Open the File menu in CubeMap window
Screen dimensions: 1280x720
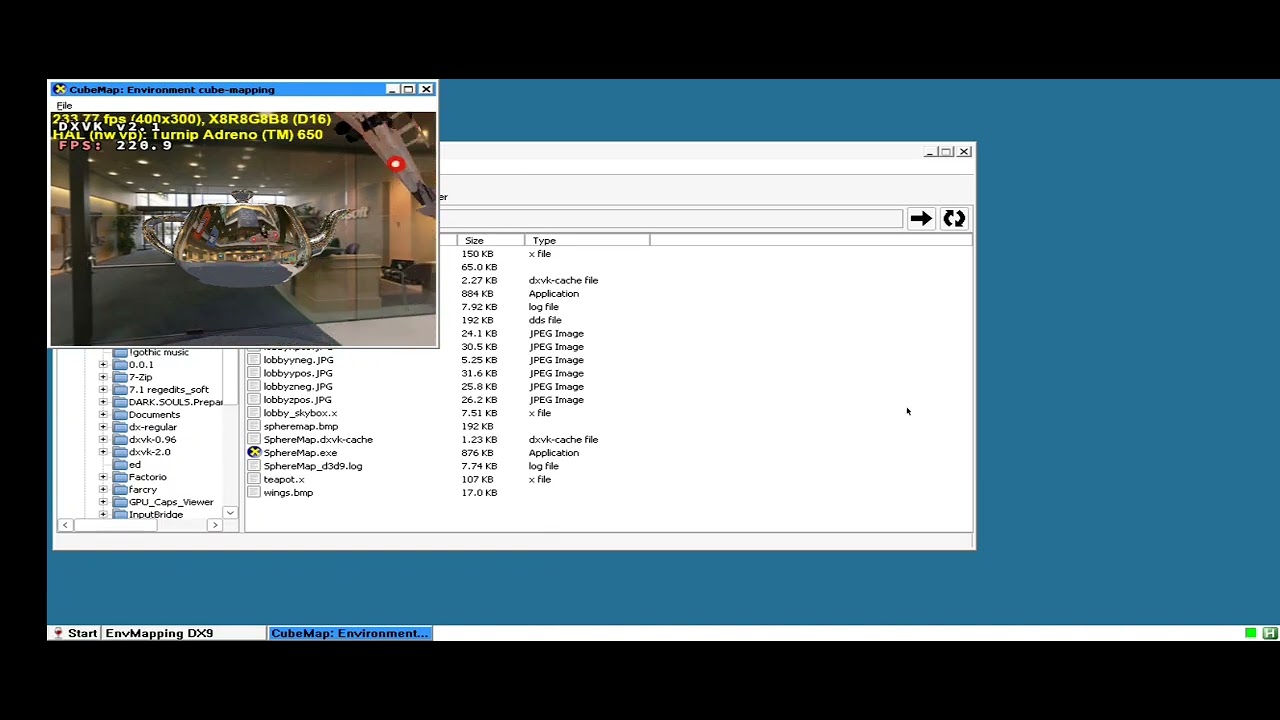click(64, 105)
